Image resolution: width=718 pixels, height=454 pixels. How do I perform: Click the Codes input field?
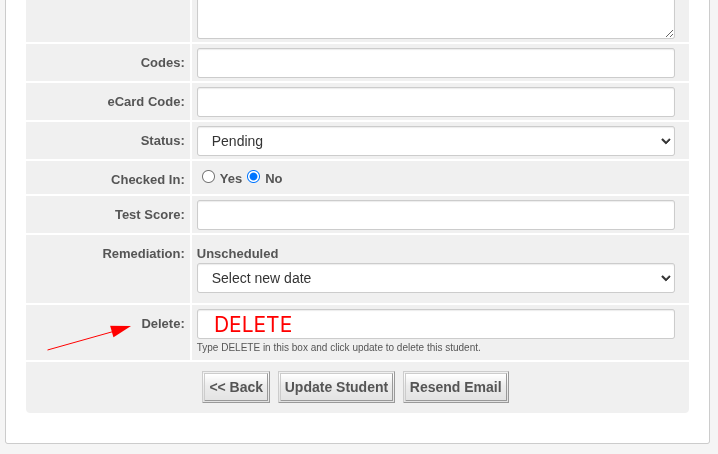pyautogui.click(x=435, y=63)
